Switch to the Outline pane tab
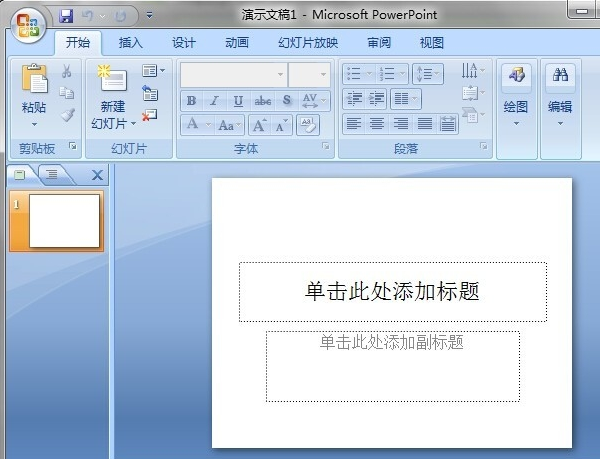 pos(52,174)
